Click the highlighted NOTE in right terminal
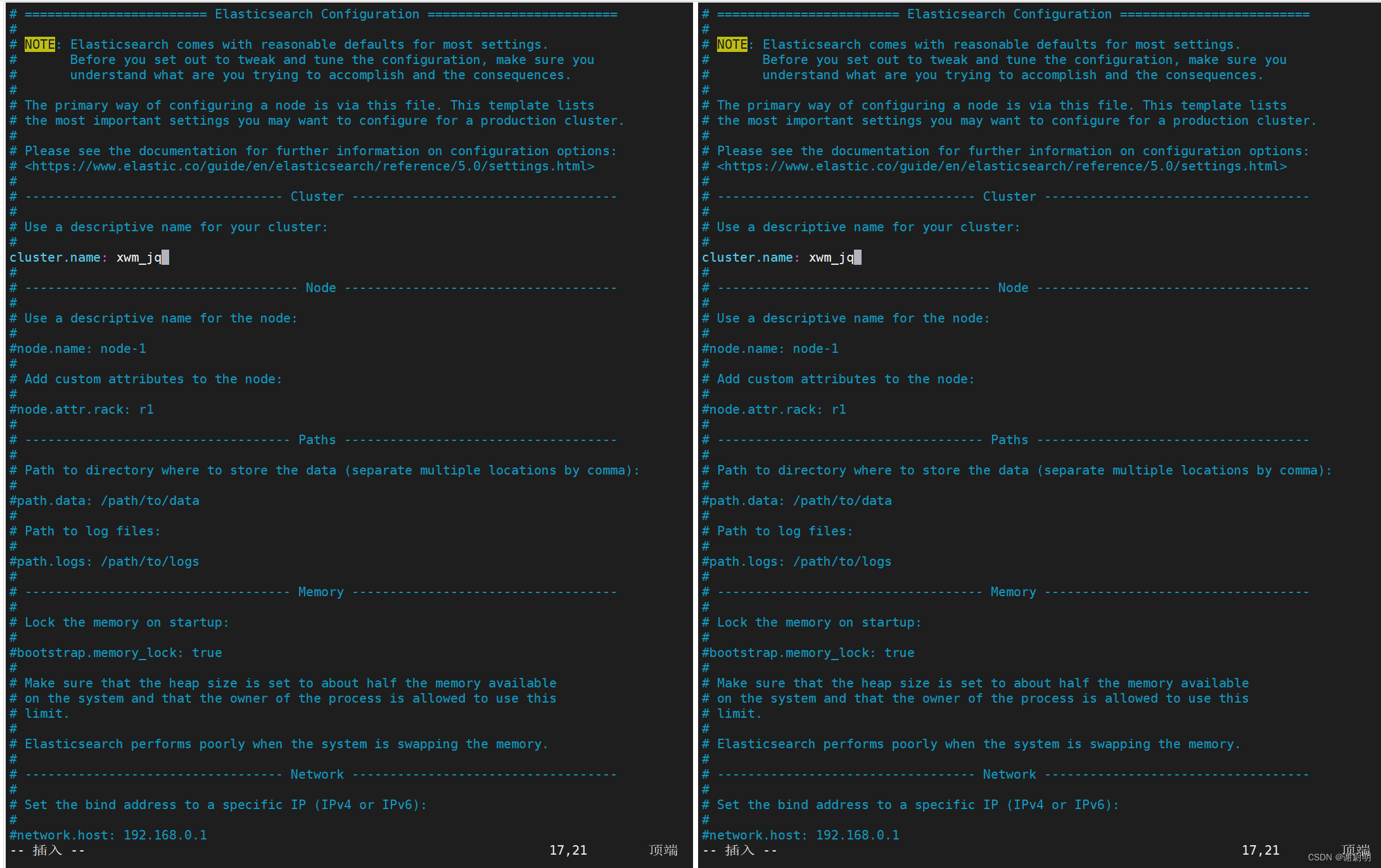 732,44
